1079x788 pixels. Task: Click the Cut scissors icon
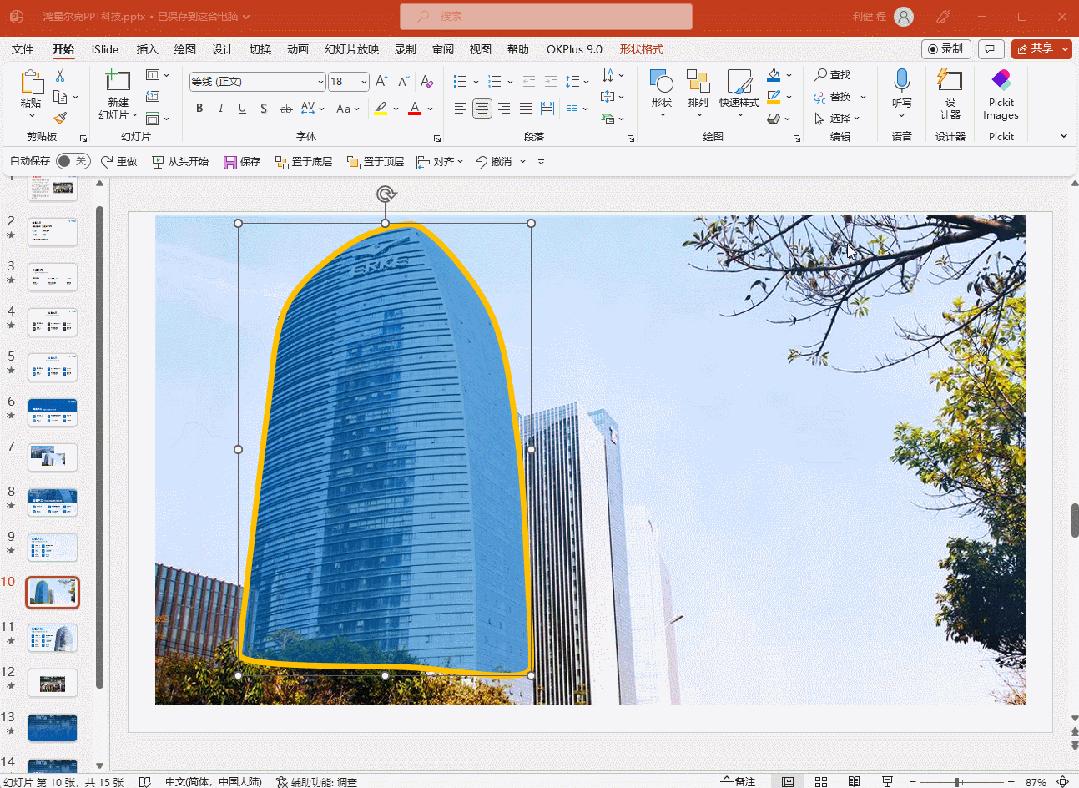tap(60, 76)
